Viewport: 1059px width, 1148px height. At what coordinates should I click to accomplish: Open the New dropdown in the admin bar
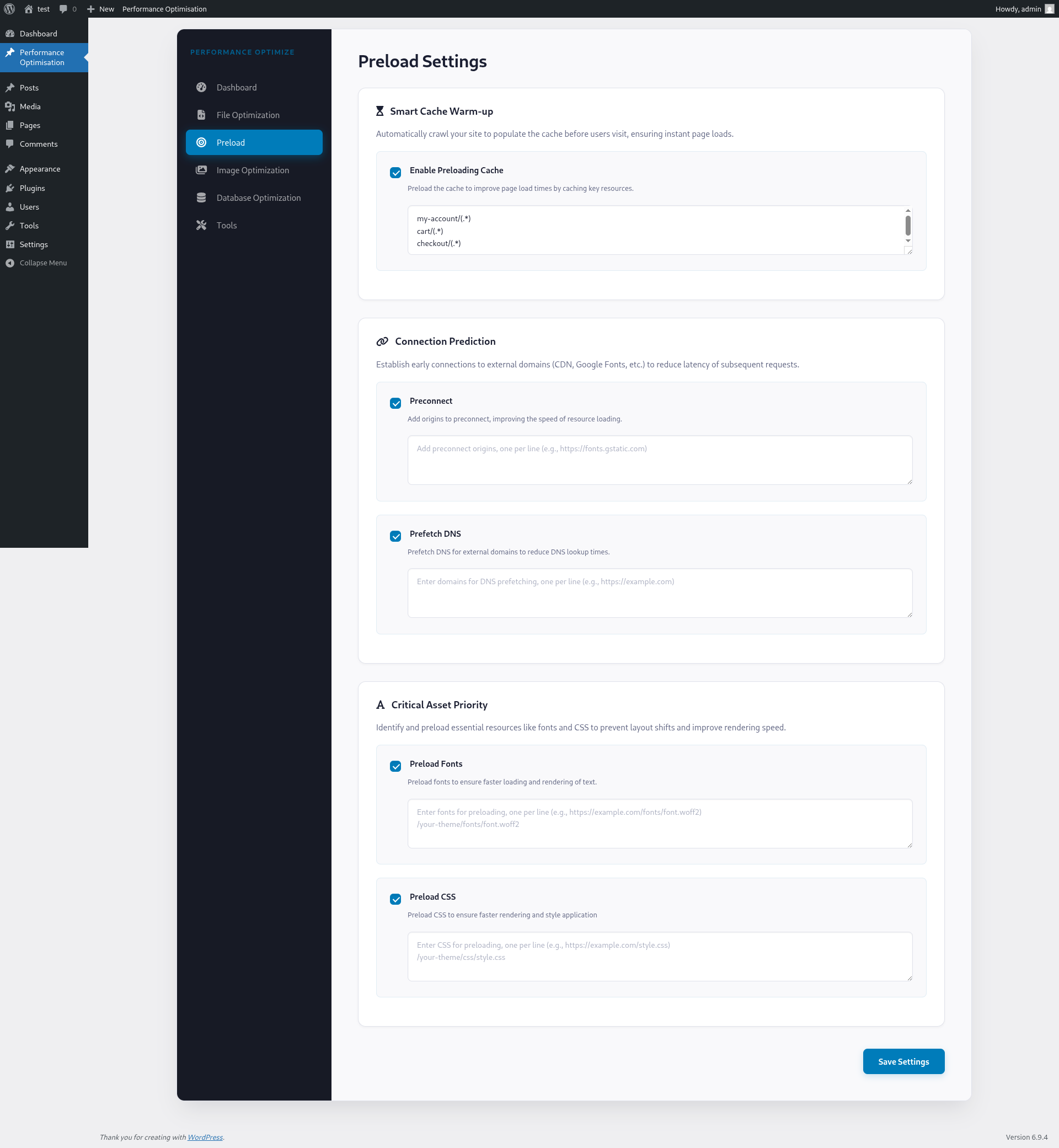pos(100,9)
